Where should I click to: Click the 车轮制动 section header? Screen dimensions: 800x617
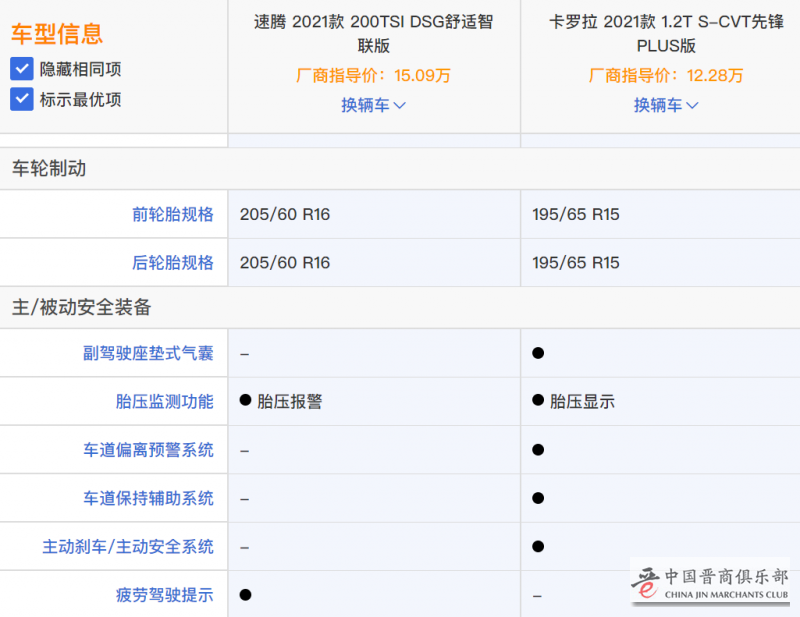49,169
